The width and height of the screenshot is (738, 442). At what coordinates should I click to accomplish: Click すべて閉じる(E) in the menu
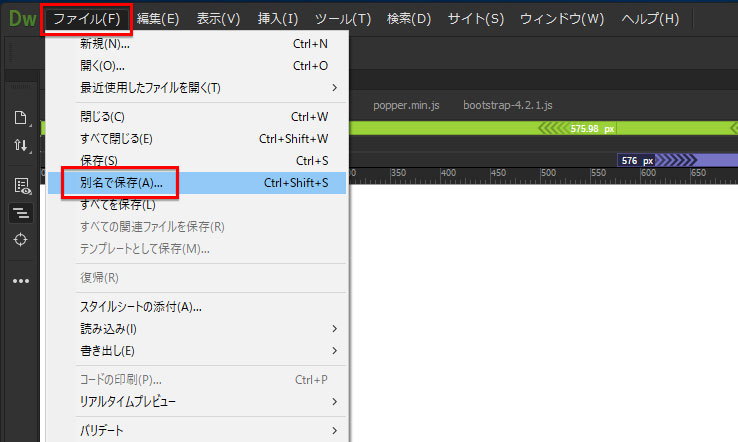click(x=116, y=138)
